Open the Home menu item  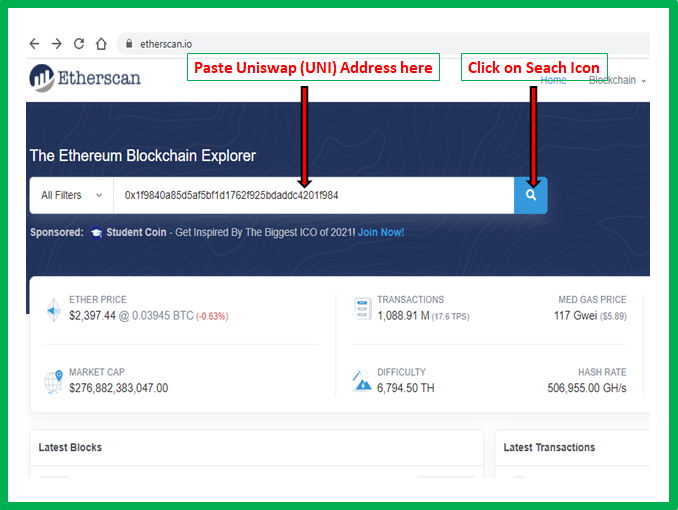(553, 80)
